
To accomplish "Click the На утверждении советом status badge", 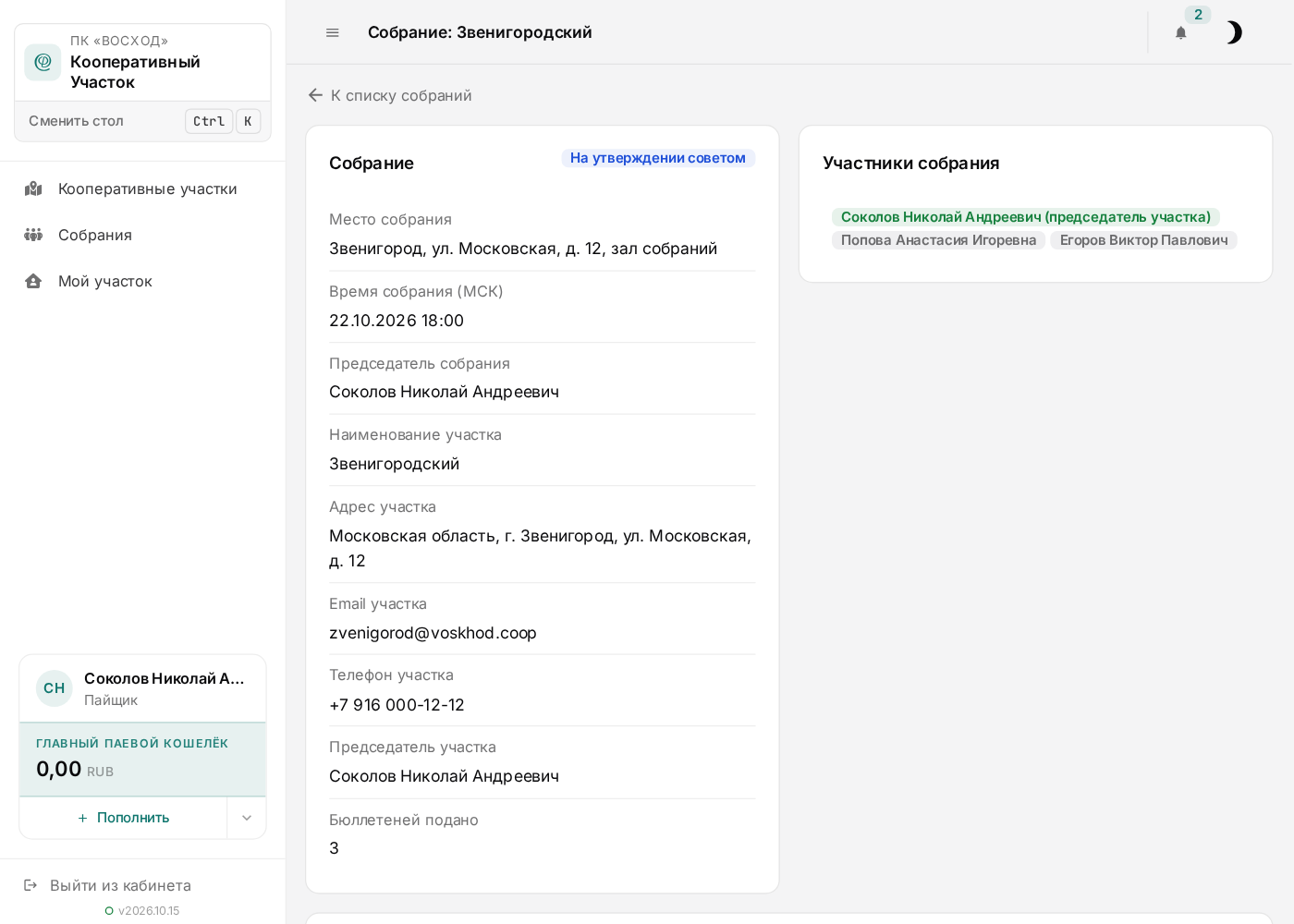I will point(658,158).
